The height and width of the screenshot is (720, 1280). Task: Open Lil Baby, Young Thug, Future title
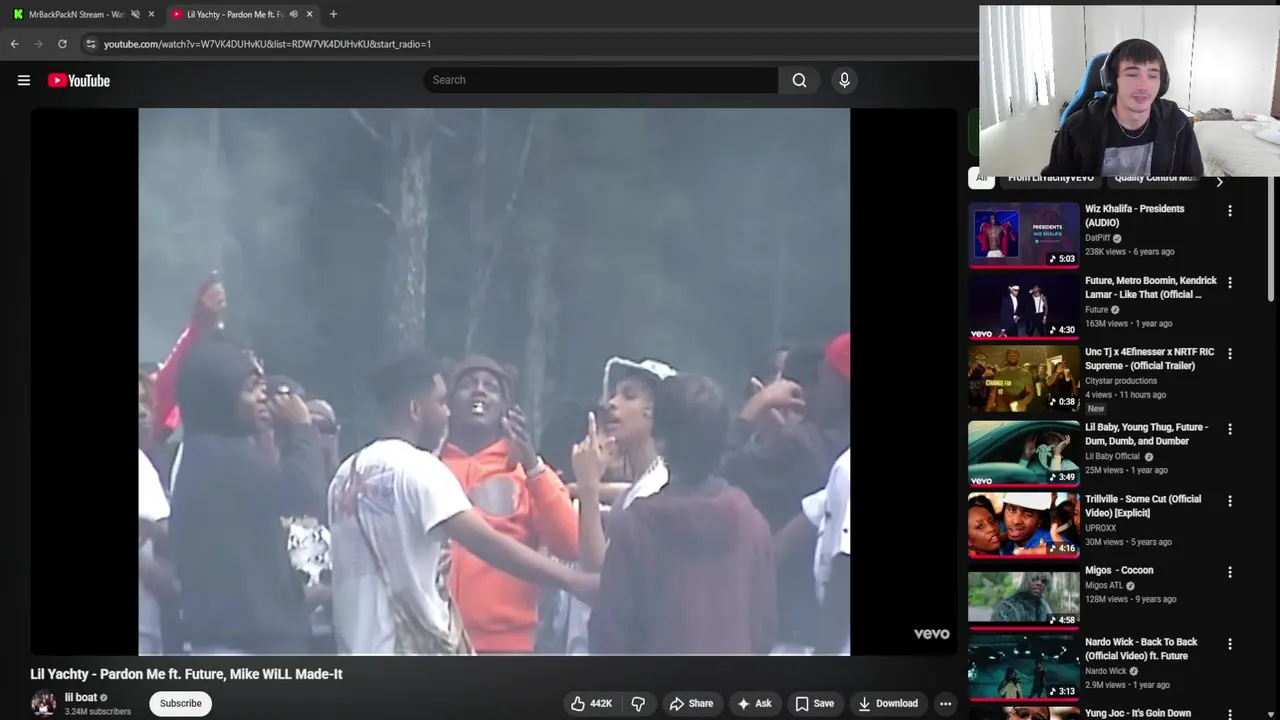(1147, 434)
